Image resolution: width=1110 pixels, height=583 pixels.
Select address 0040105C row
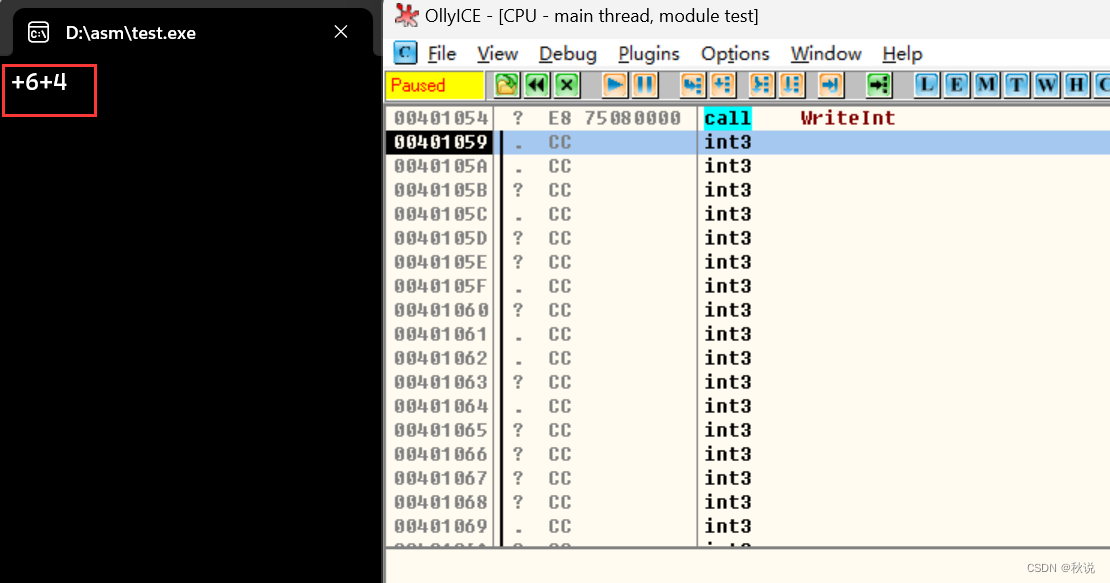click(440, 214)
